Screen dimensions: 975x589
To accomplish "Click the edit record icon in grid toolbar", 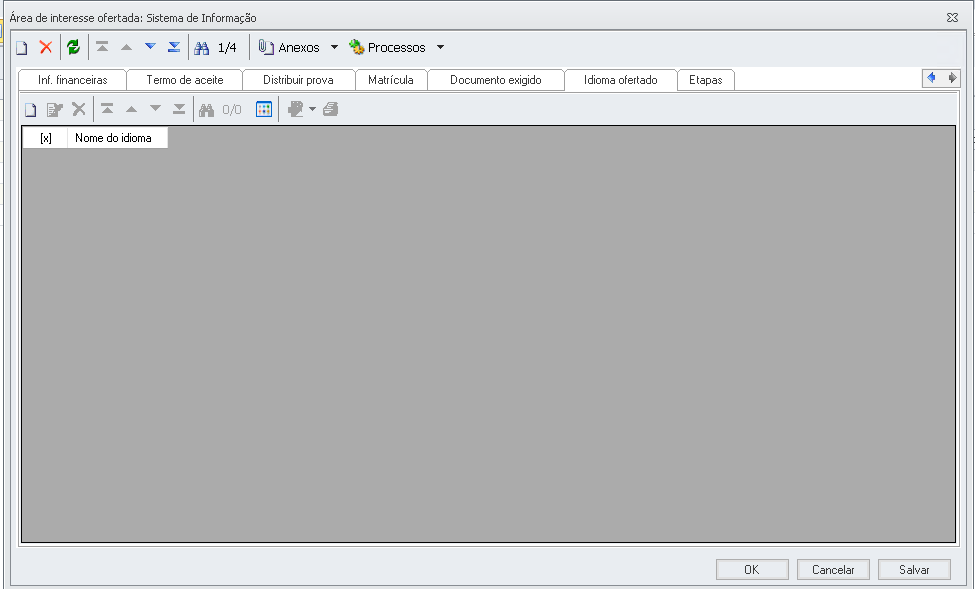I will point(55,110).
